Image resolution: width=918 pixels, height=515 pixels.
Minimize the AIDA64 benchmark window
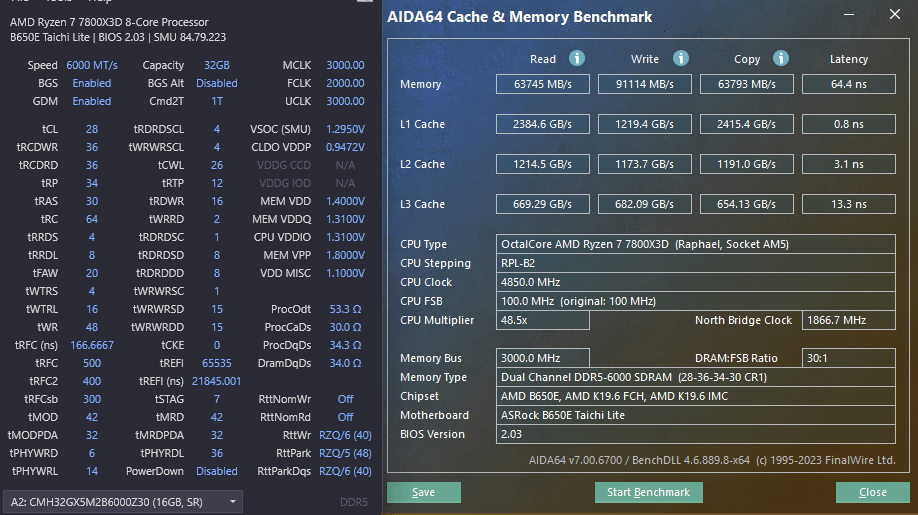pos(848,14)
